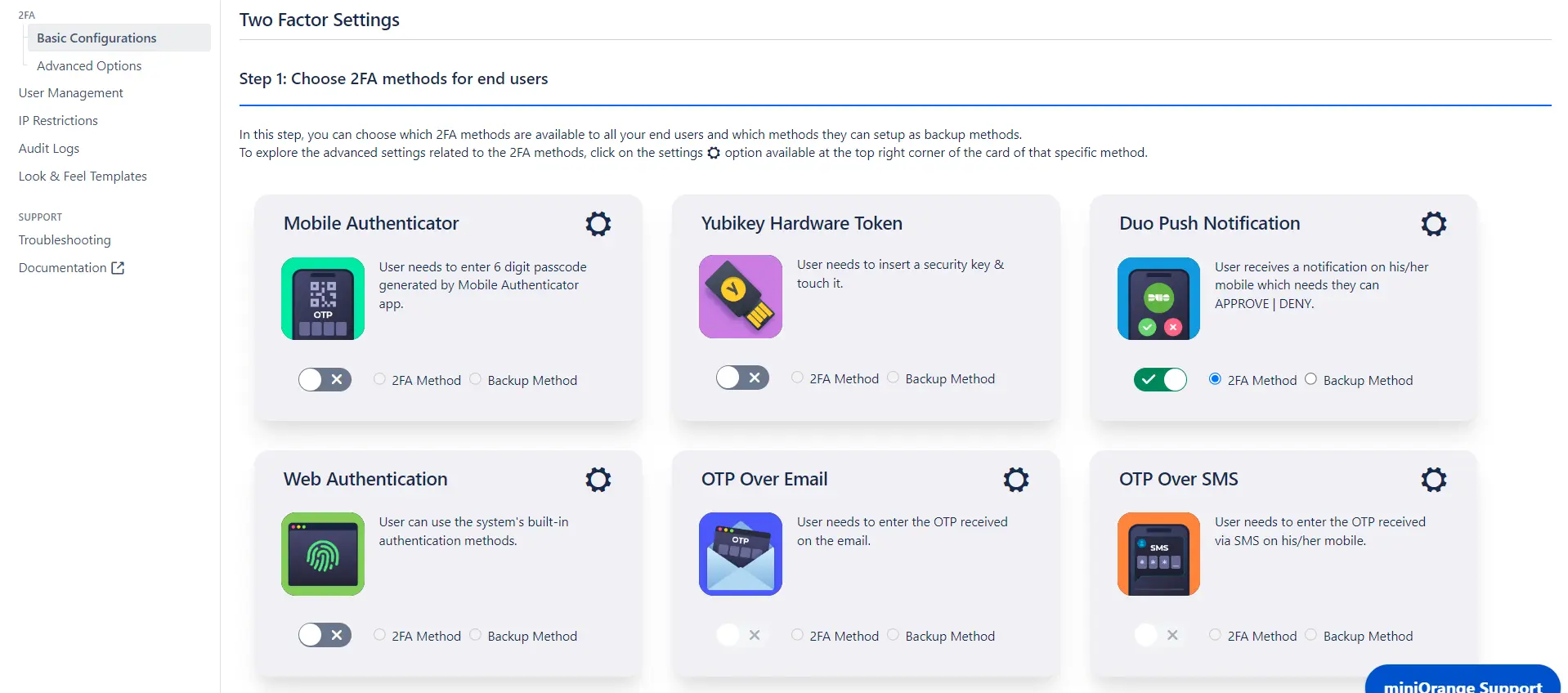1568x693 pixels.
Task: Select Backup Method radio for Duo Push
Action: tap(1311, 379)
